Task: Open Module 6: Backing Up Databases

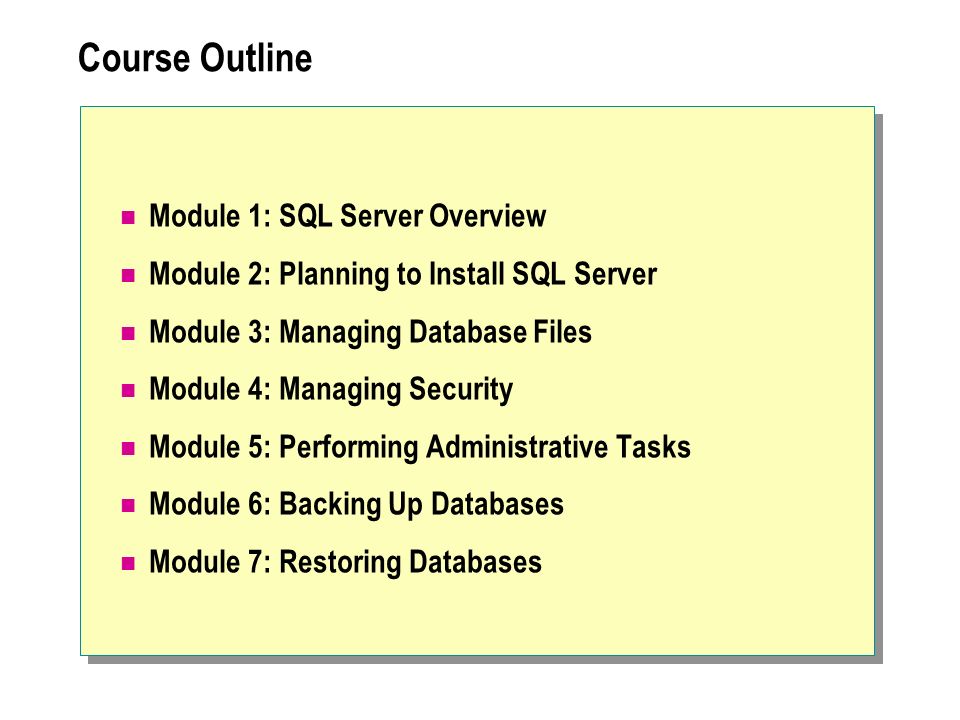Action: click(x=356, y=504)
